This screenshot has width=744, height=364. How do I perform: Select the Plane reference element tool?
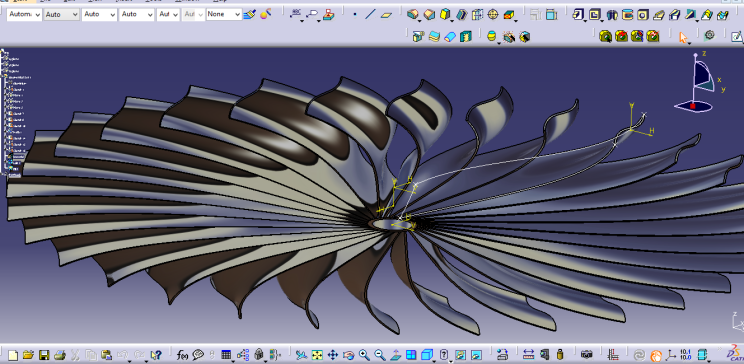(x=387, y=15)
